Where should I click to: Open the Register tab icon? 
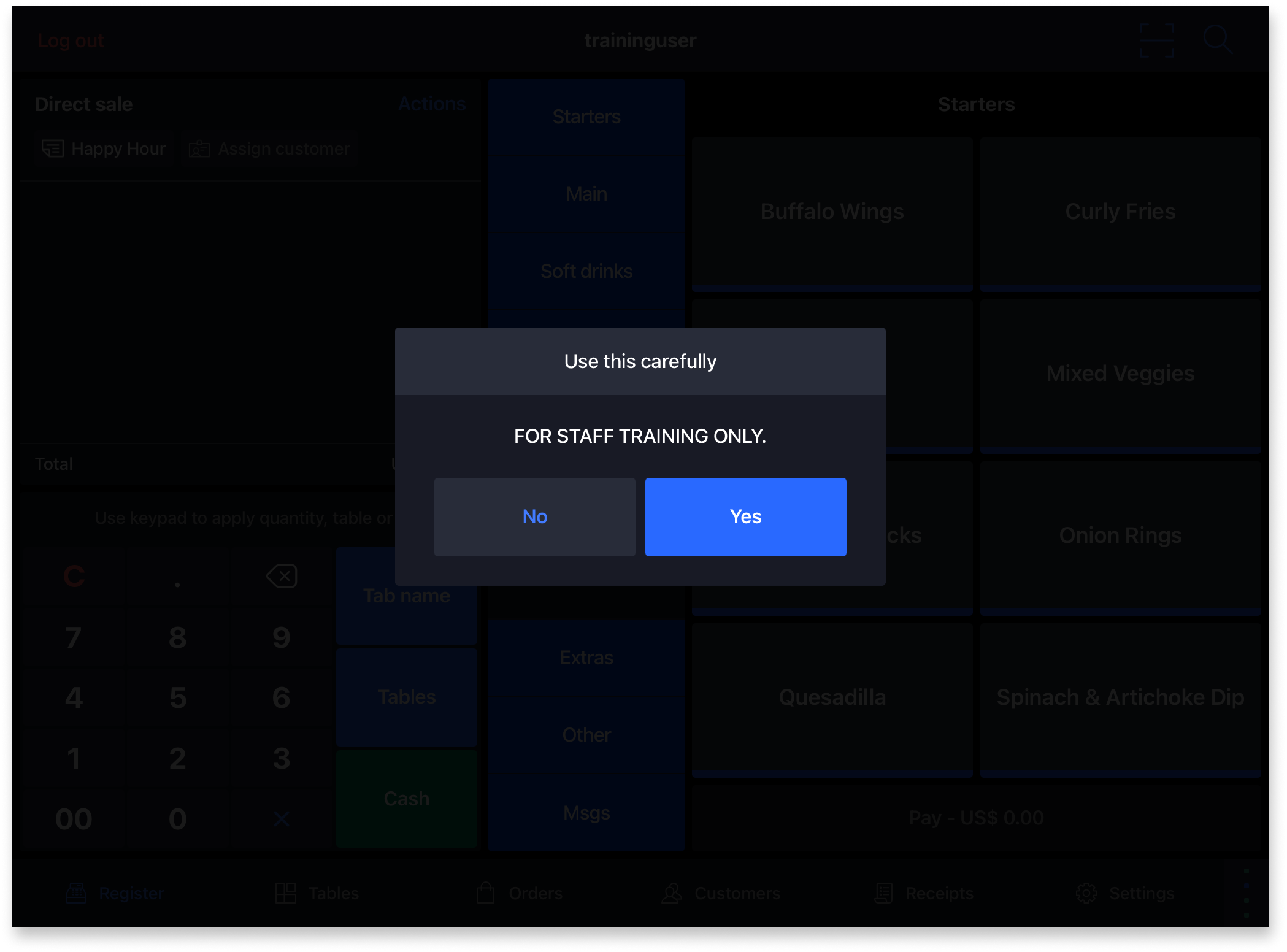coord(76,893)
